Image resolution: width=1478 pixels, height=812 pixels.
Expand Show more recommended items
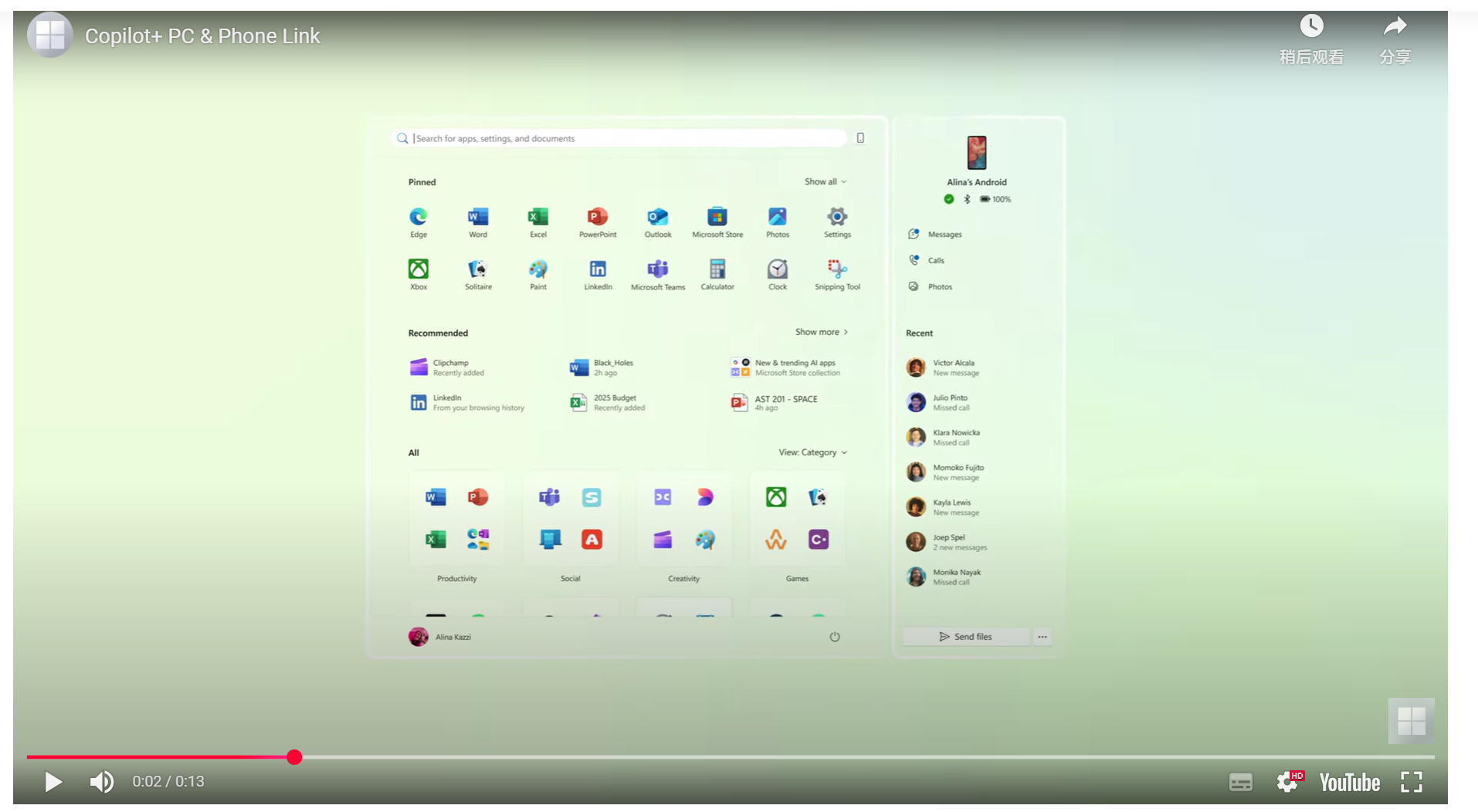pyautogui.click(x=822, y=332)
